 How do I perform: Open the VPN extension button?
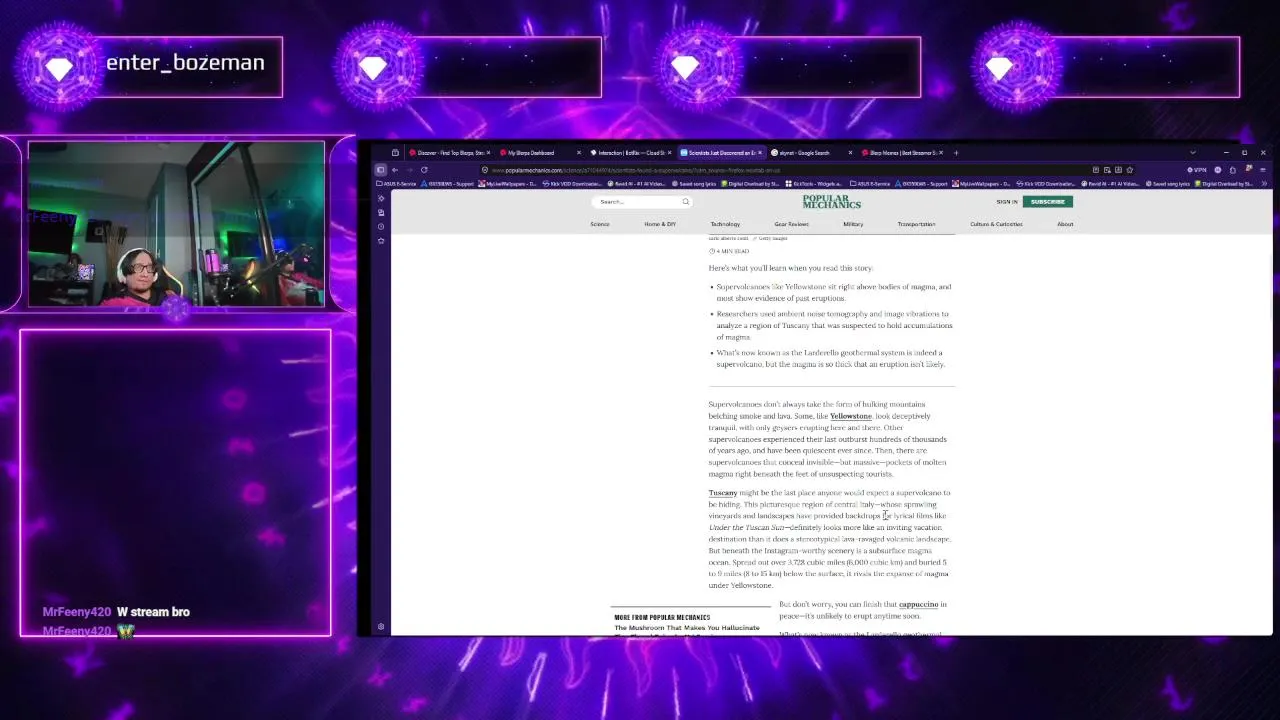tap(1197, 170)
